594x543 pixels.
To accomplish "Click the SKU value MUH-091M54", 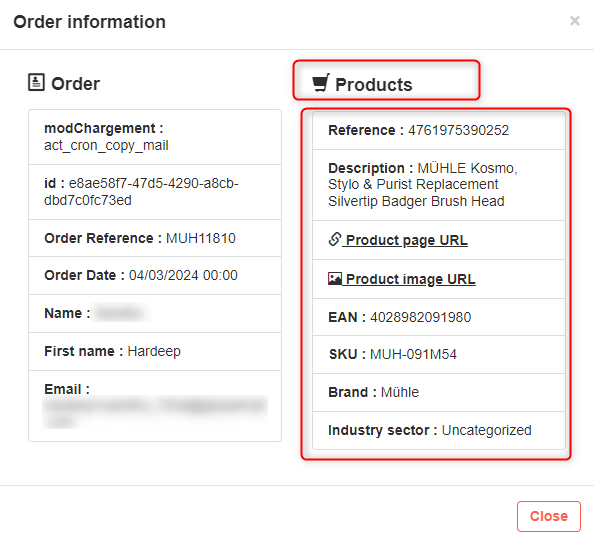I will [x=413, y=354].
